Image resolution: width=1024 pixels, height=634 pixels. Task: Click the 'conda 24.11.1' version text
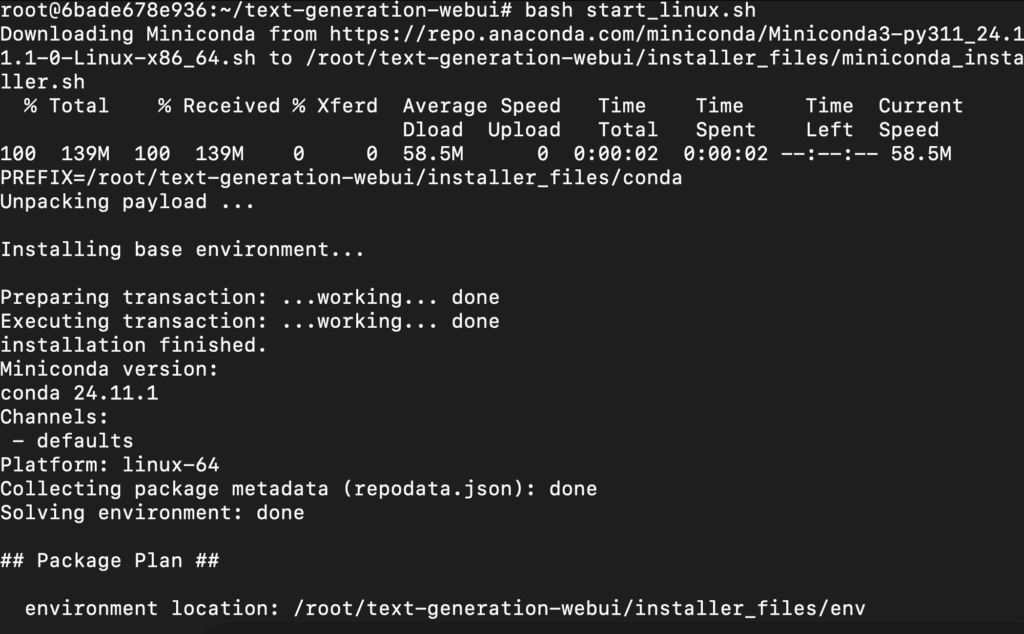click(79, 394)
